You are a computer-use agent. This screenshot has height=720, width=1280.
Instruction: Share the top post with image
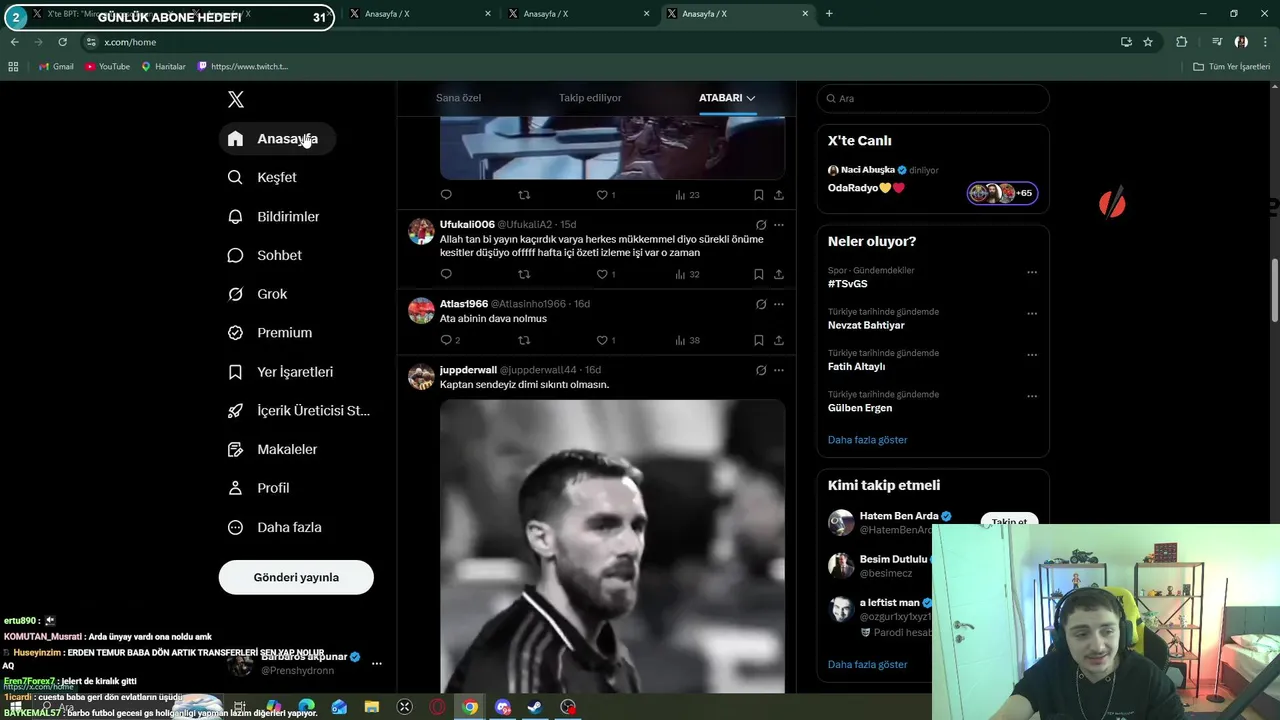coord(779,195)
